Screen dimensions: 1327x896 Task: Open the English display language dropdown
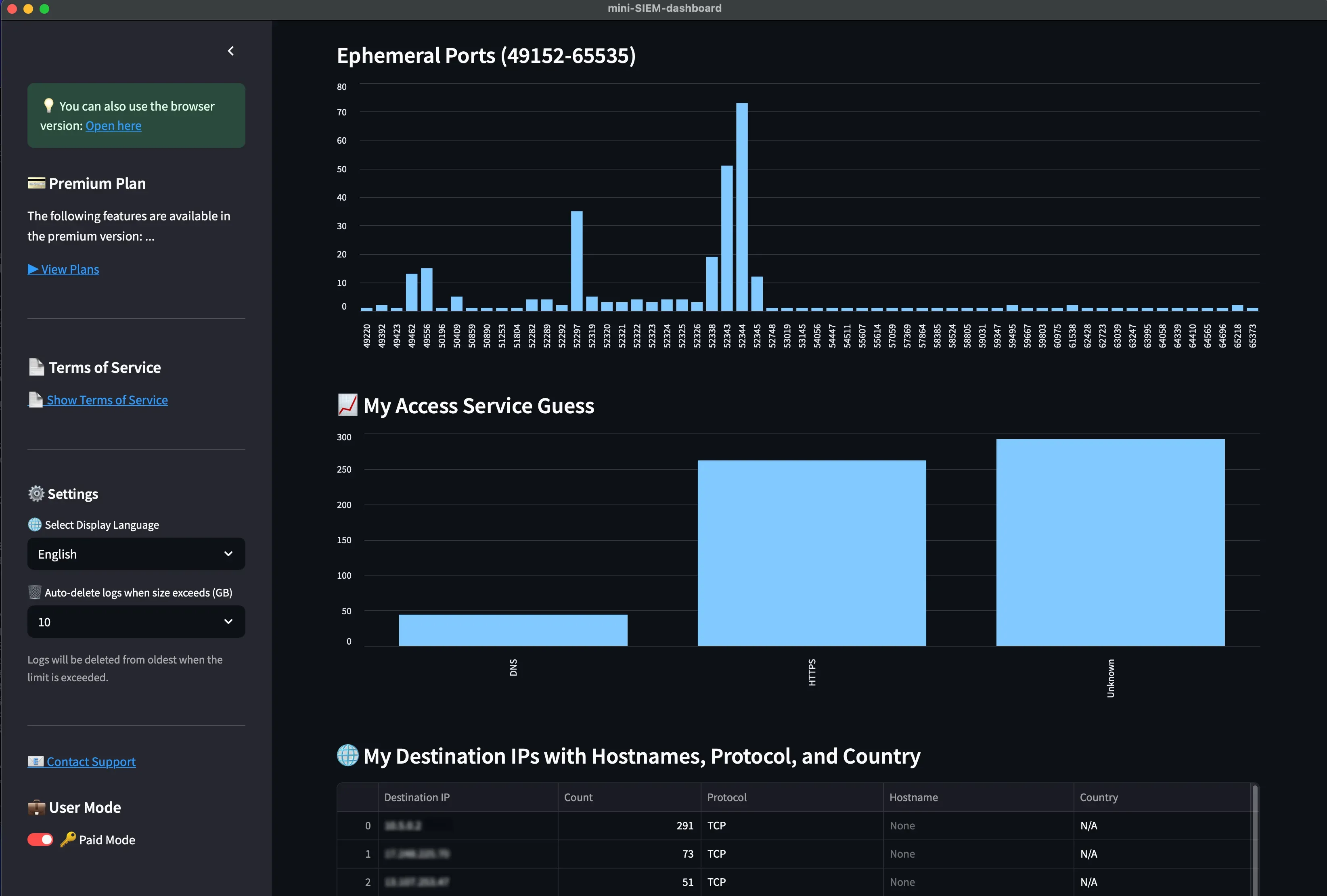tap(136, 554)
